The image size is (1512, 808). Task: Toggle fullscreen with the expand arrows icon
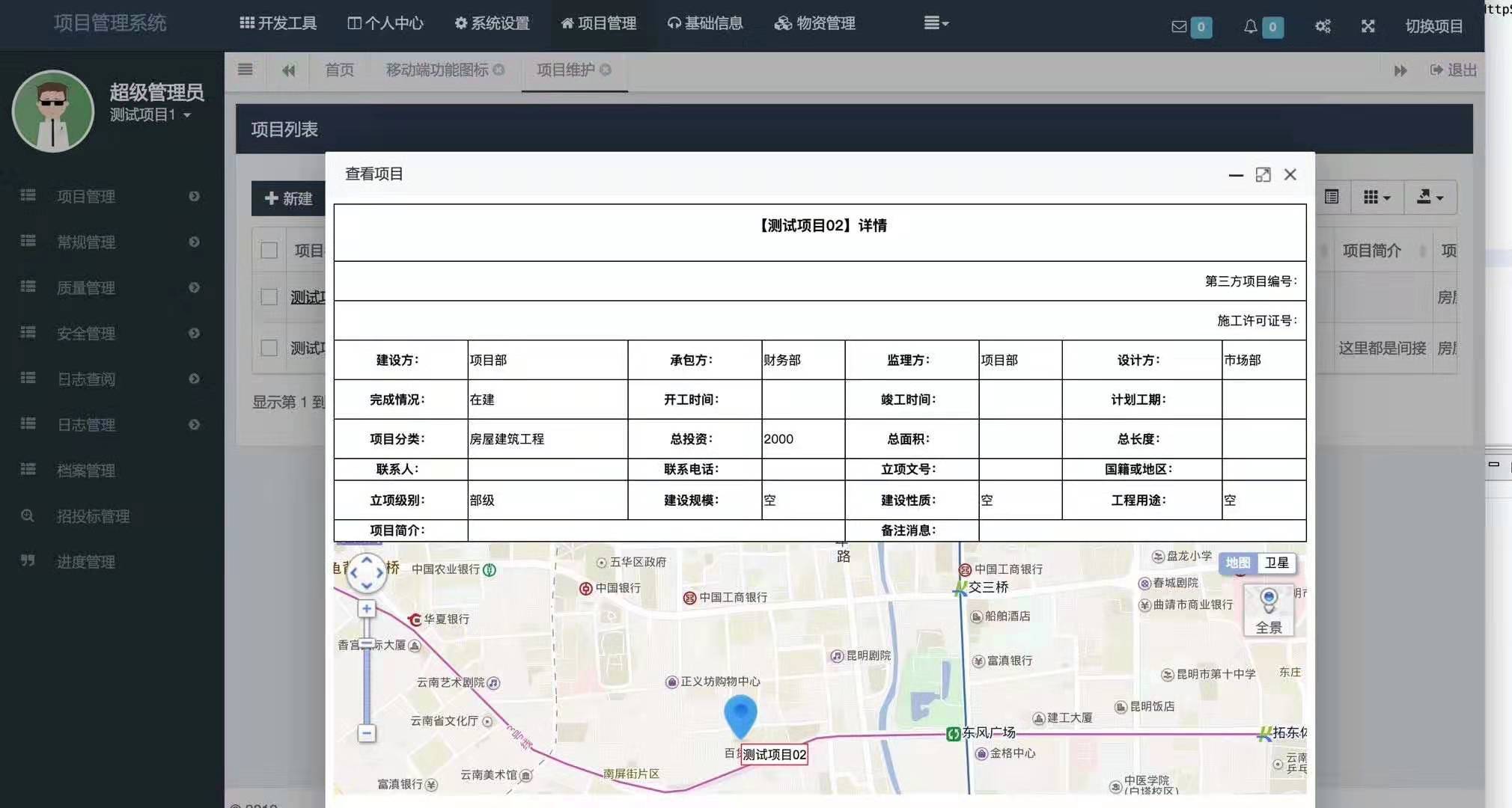[1368, 26]
